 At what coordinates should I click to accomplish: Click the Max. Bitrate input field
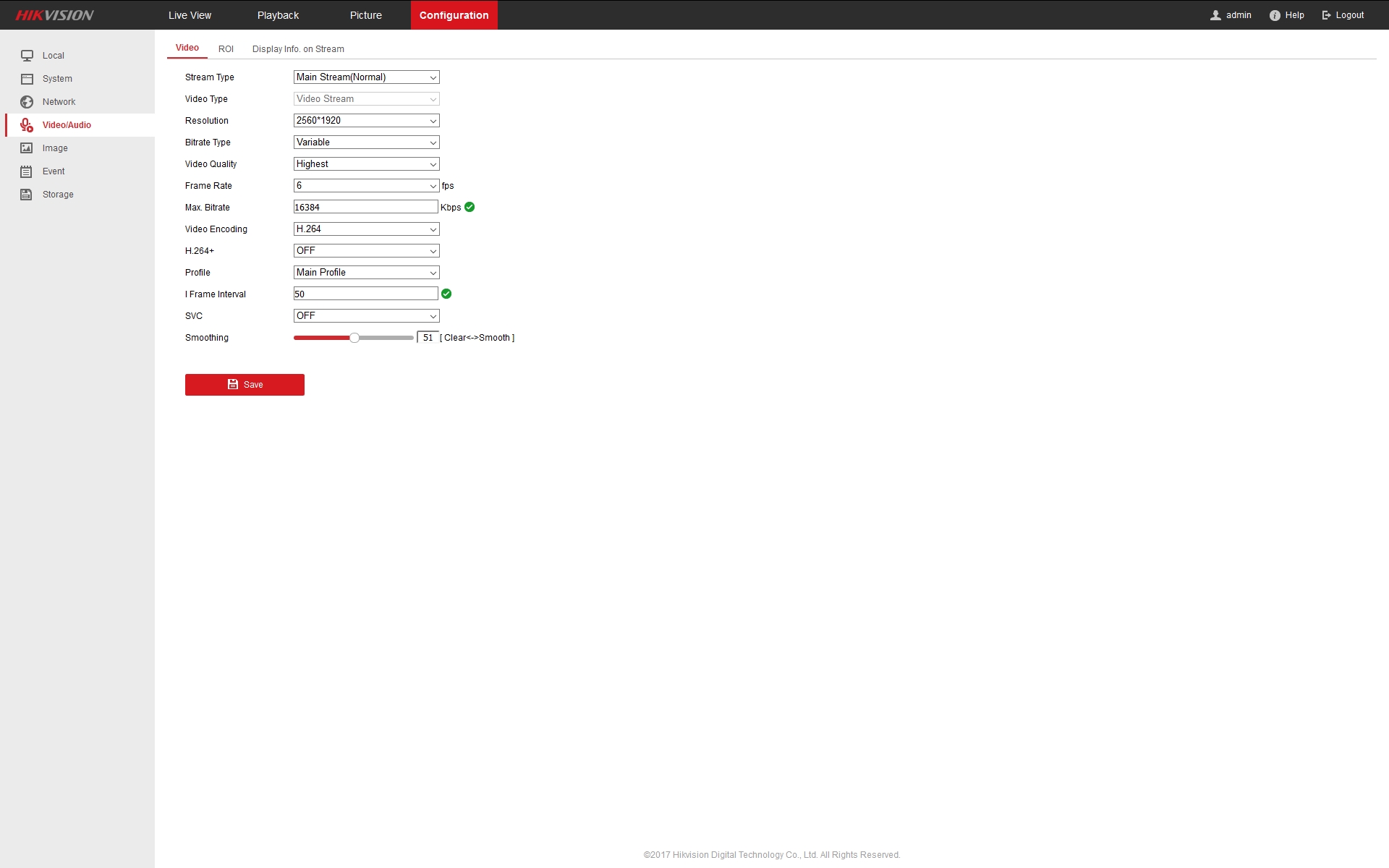(365, 208)
